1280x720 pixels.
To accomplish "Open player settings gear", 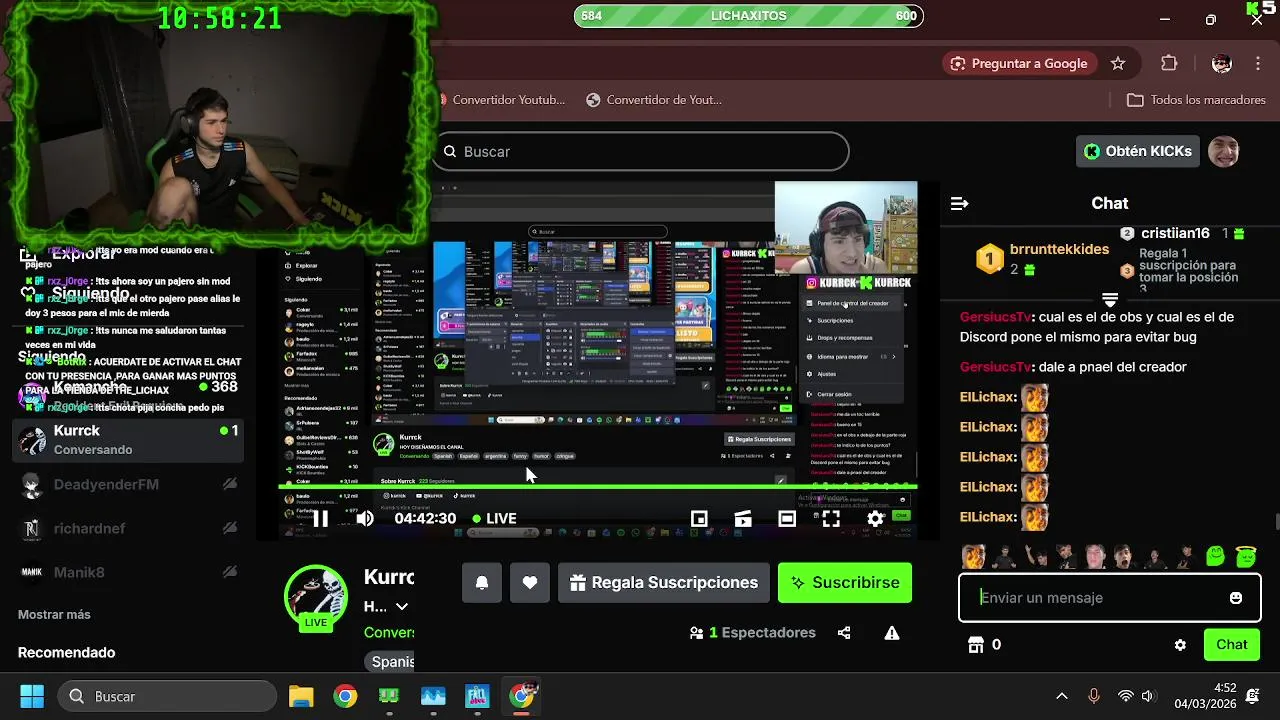I will pos(875,518).
